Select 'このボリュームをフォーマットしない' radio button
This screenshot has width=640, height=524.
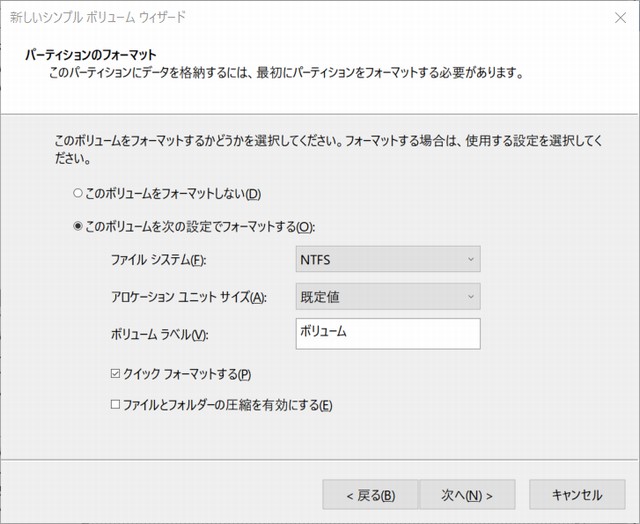[78, 193]
